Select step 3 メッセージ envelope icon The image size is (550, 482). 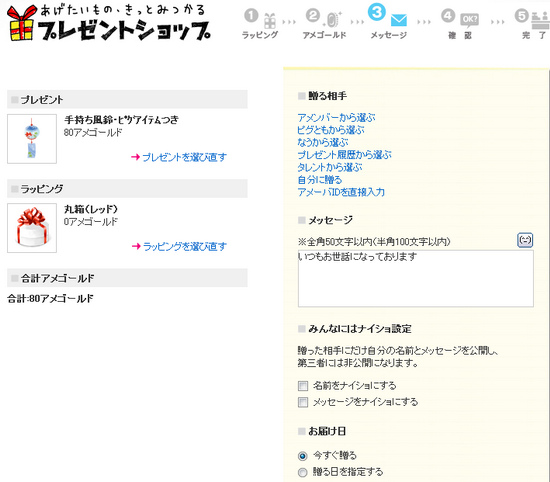tap(399, 20)
